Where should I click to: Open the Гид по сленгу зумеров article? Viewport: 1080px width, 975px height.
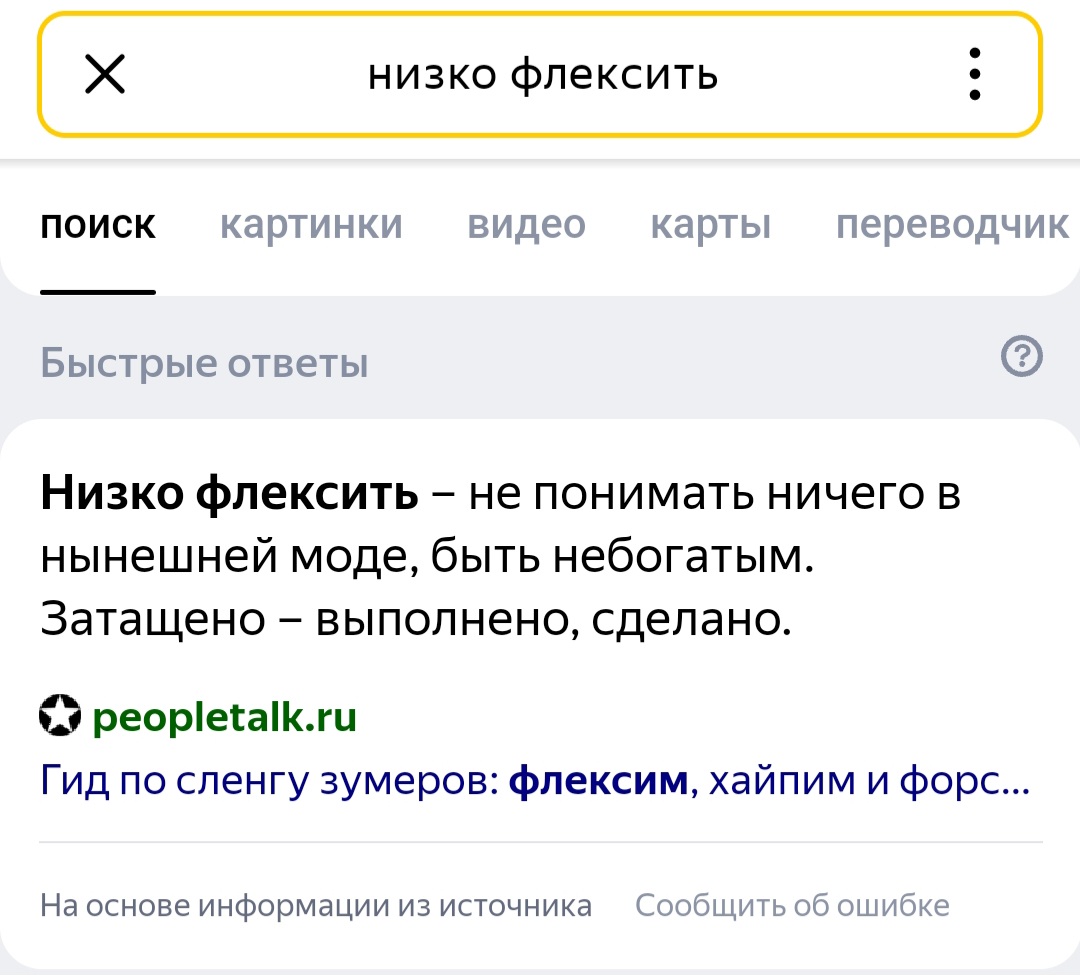click(x=535, y=780)
